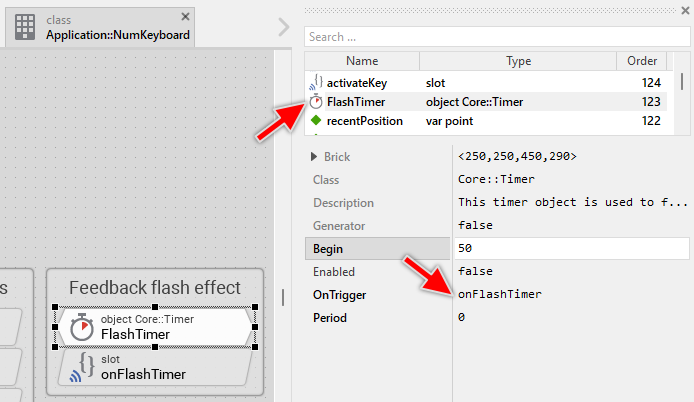
Task: Click the green diamond icon beside recentPosition
Action: pyautogui.click(x=316, y=121)
